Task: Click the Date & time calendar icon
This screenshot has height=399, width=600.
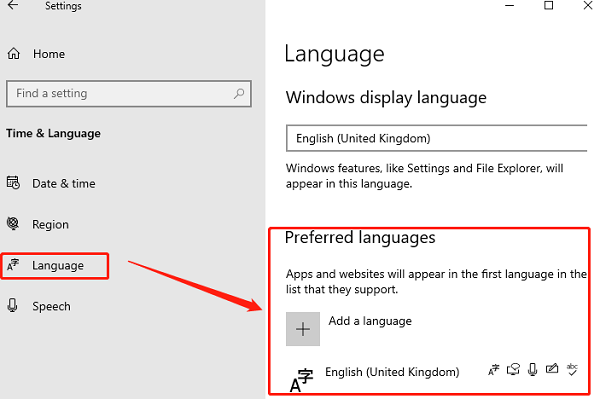Action: [x=13, y=182]
